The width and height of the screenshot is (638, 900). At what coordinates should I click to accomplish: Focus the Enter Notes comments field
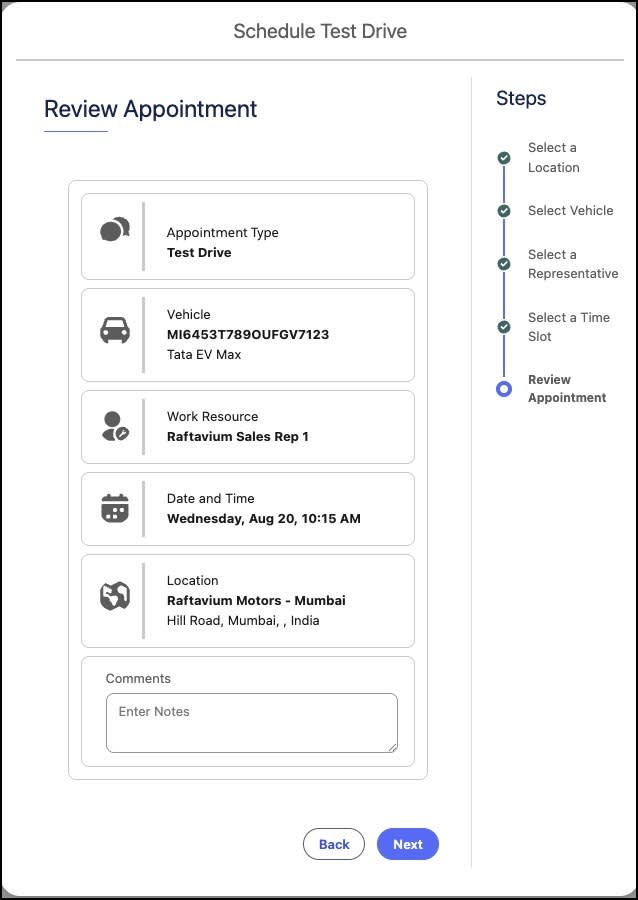pyautogui.click(x=252, y=723)
